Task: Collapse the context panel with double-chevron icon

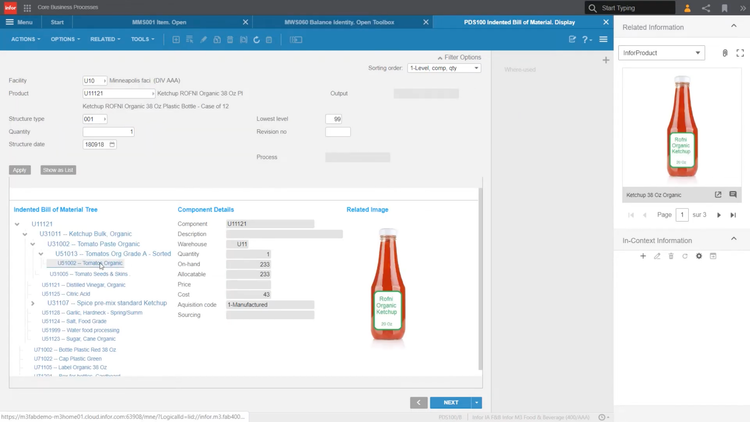Action: (x=743, y=8)
